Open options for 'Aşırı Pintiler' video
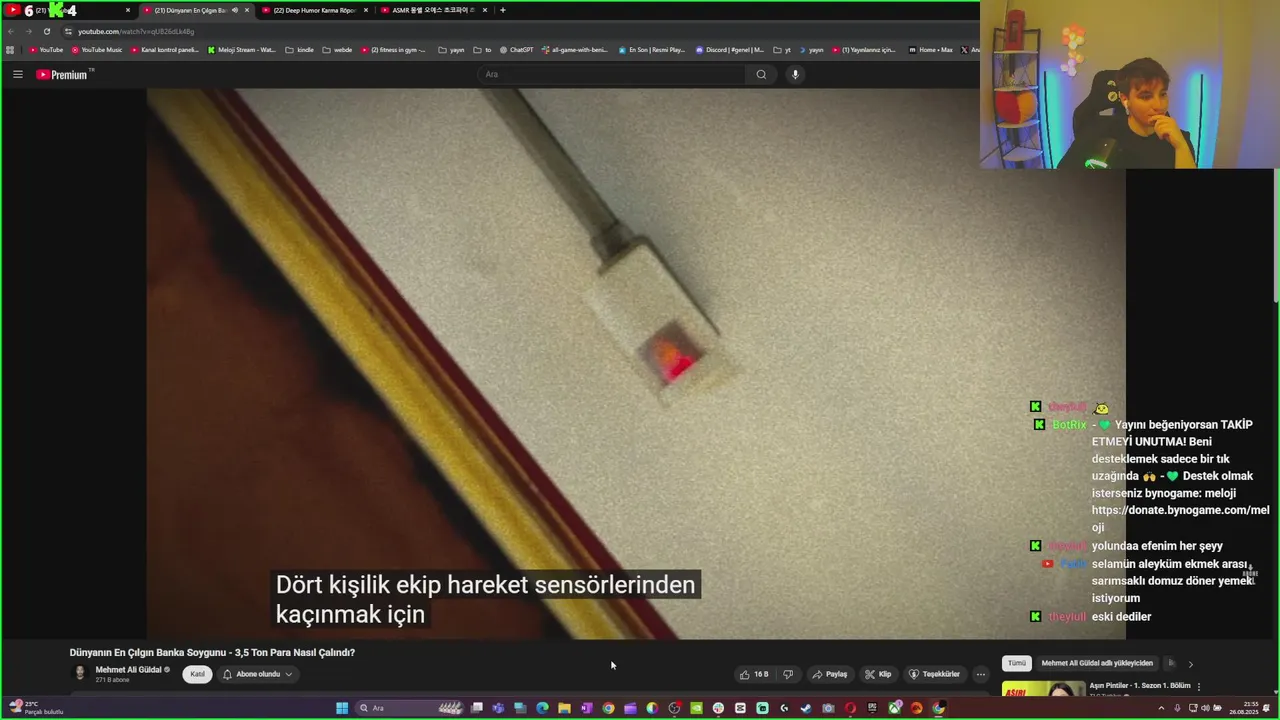 pos(1199,687)
